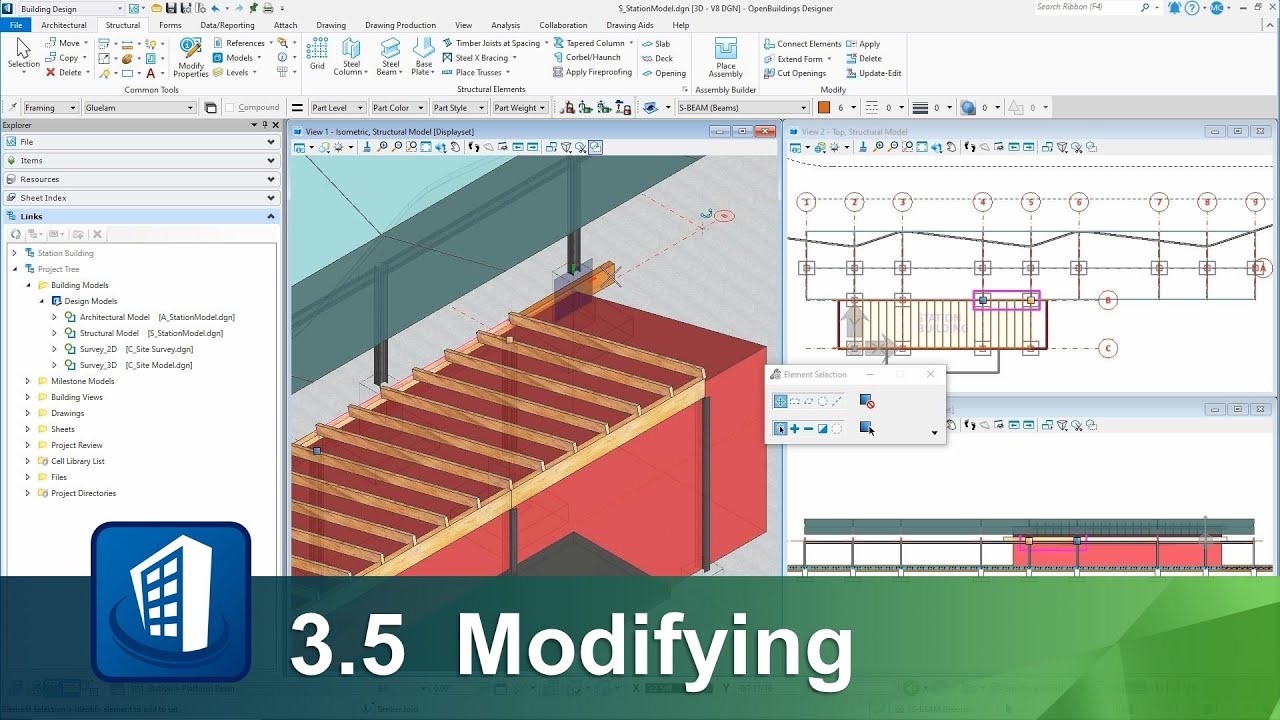Screen dimensions: 1280x720
Task: Click Subtract mode in Element Selection
Action: [808, 429]
